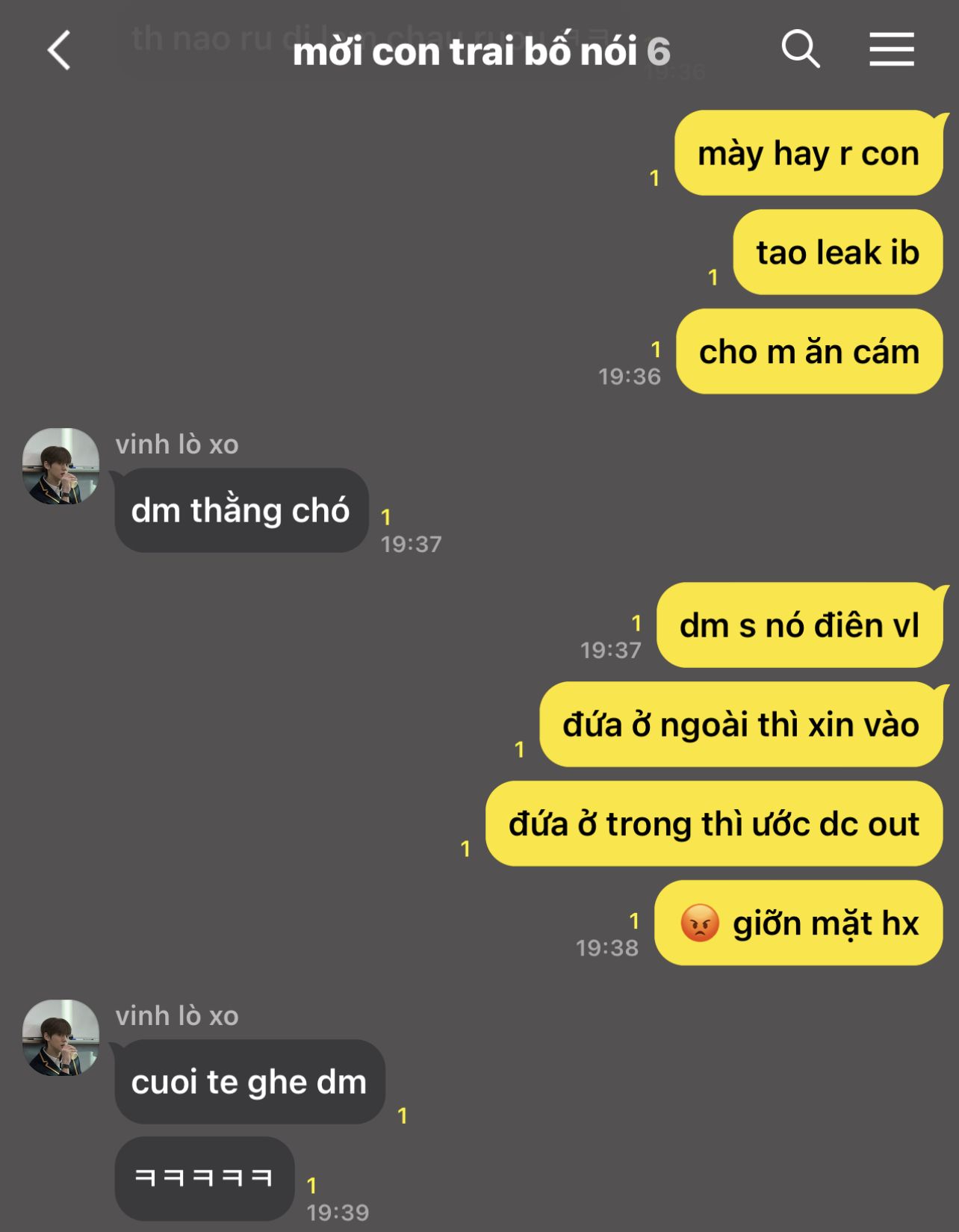Open the chat search magnifier

pyautogui.click(x=801, y=49)
